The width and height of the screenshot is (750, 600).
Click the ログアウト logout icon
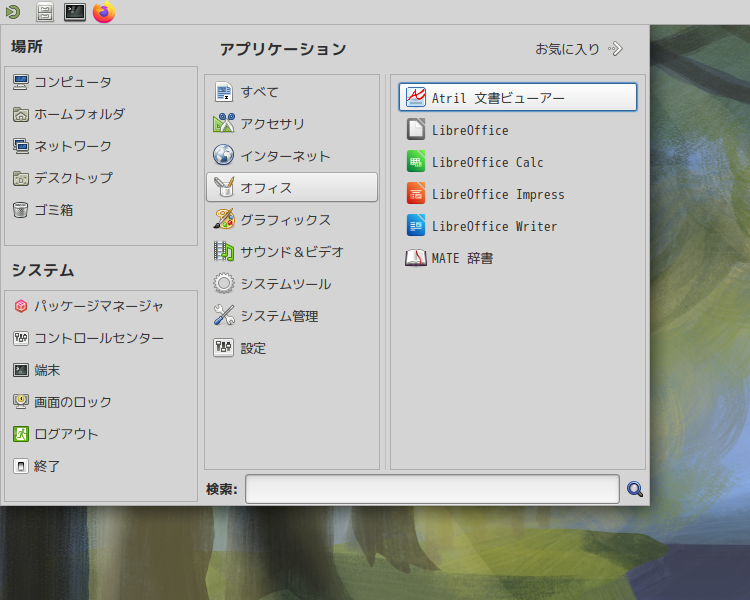click(21, 434)
